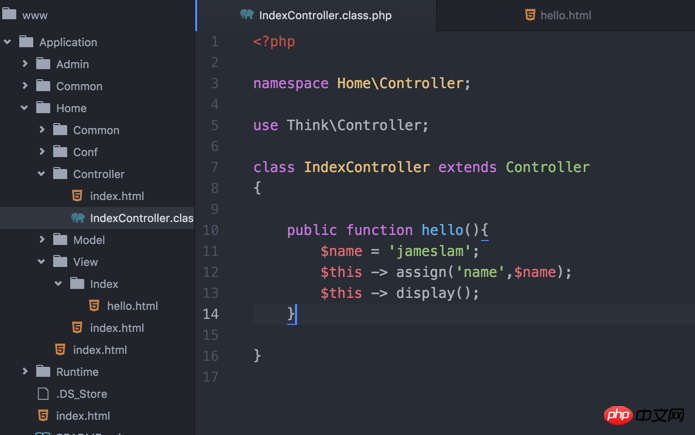Screen dimensions: 695x435
Task: Click the 'jameslam' string on line 11
Action: pyautogui.click(x=429, y=251)
